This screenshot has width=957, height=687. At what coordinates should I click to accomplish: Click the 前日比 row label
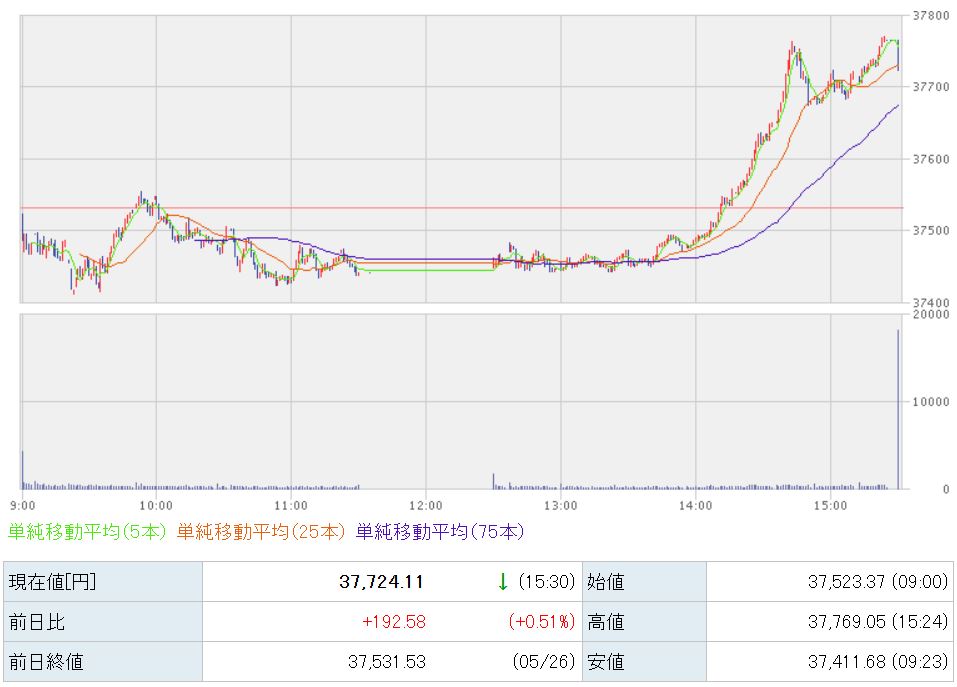103,622
